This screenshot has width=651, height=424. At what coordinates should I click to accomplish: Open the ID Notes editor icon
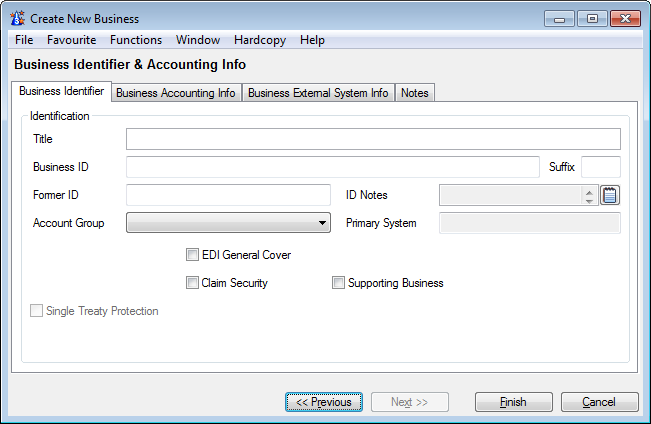tap(610, 195)
